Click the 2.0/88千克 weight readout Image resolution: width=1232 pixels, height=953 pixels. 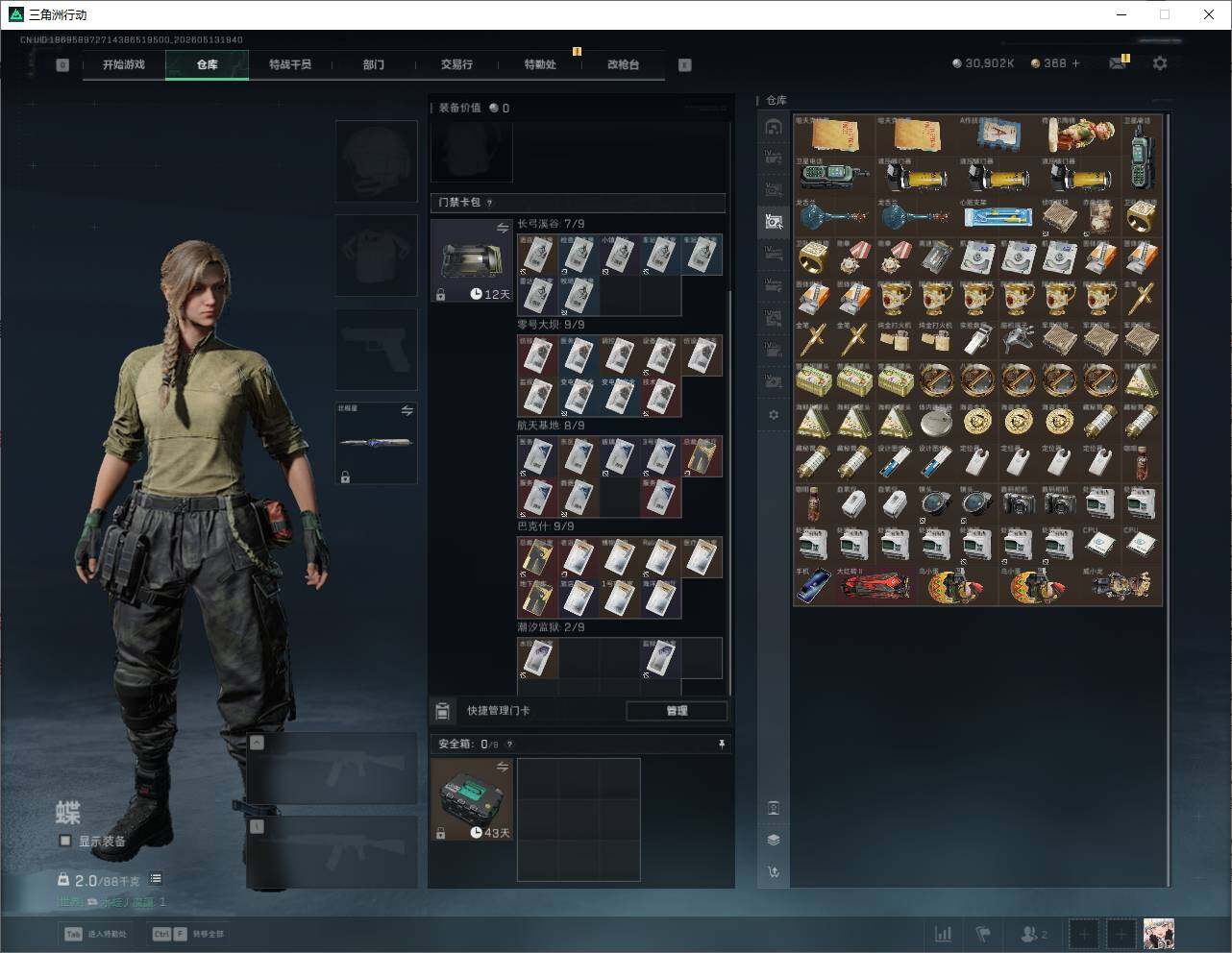click(99, 880)
